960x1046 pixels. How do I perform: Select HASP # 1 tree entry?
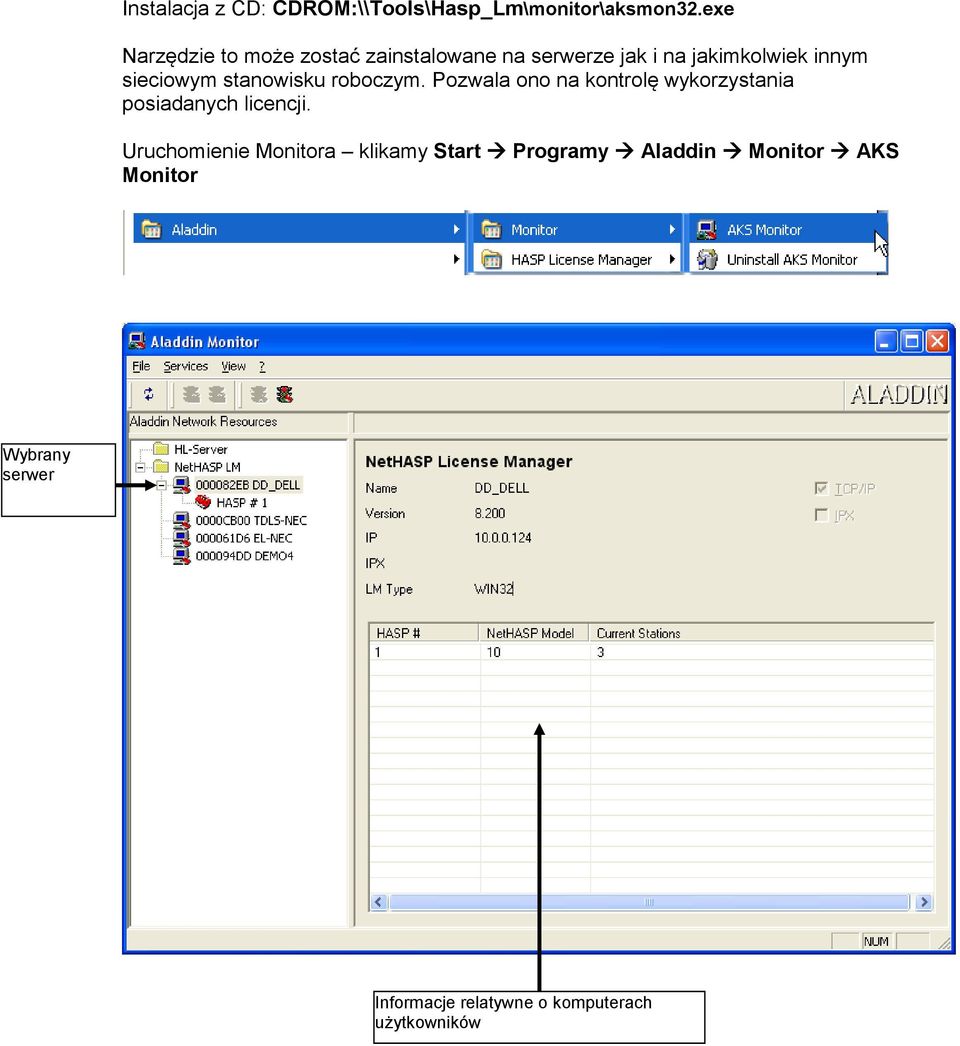(x=242, y=502)
